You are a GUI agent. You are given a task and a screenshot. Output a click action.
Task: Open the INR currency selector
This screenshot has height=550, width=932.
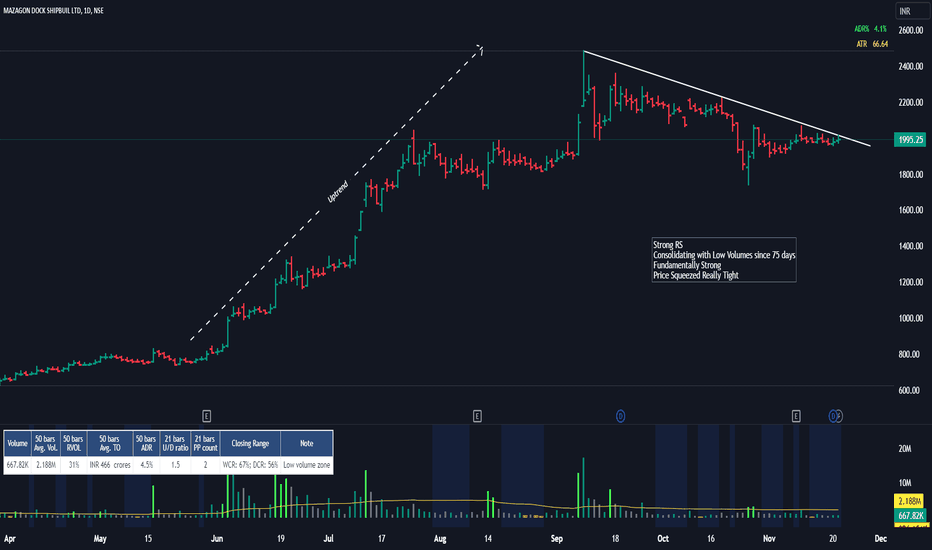(912, 11)
